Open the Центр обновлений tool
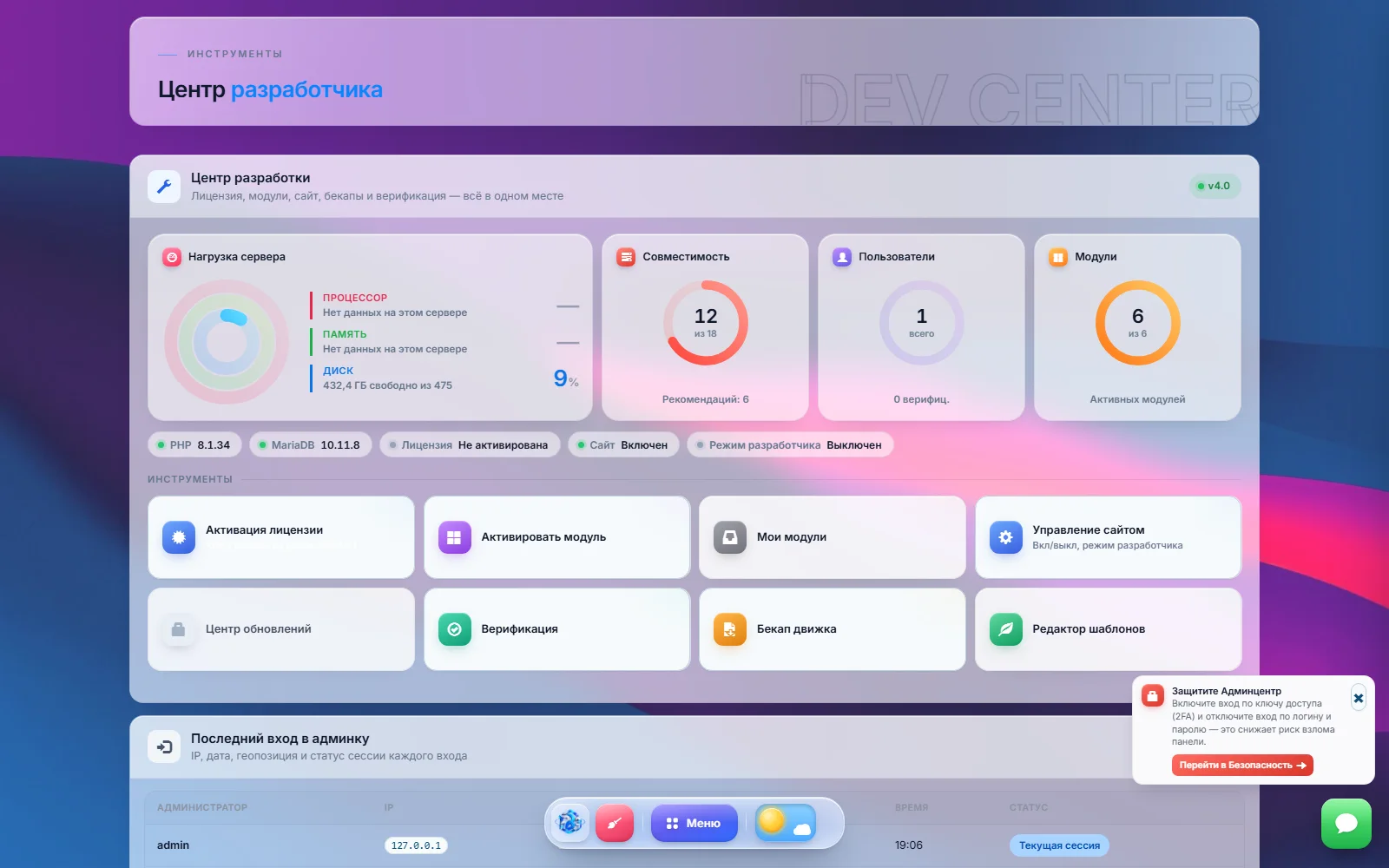The width and height of the screenshot is (1389, 868). click(x=281, y=629)
